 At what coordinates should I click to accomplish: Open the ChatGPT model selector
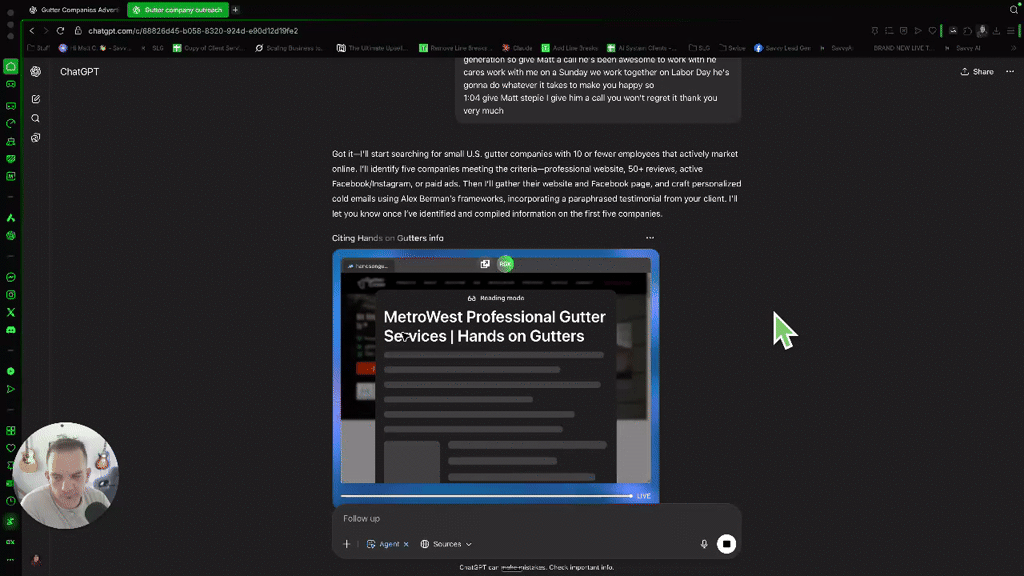80,72
